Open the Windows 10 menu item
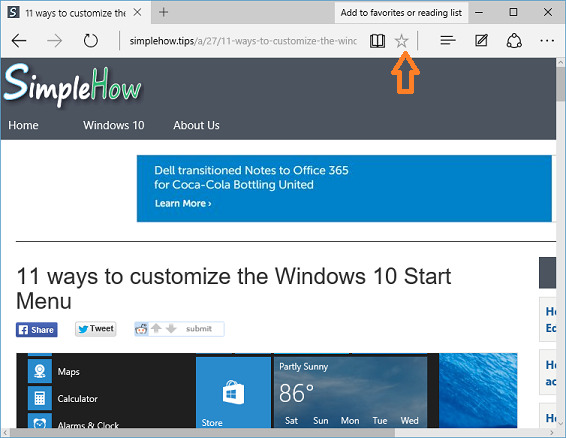Viewport: 566px width, 438px height. click(114, 125)
